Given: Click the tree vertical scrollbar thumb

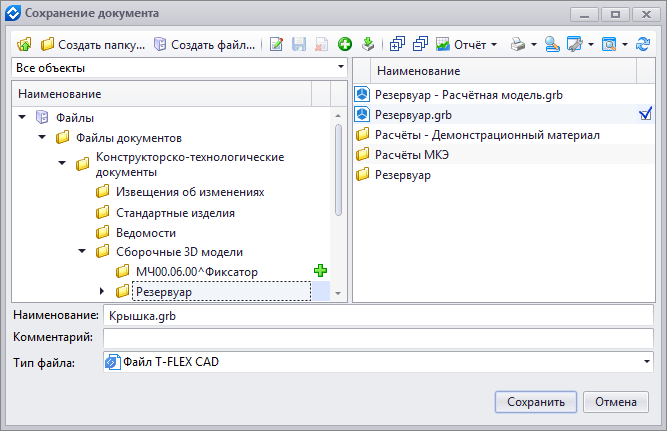Looking at the screenshot, I should click(x=338, y=170).
